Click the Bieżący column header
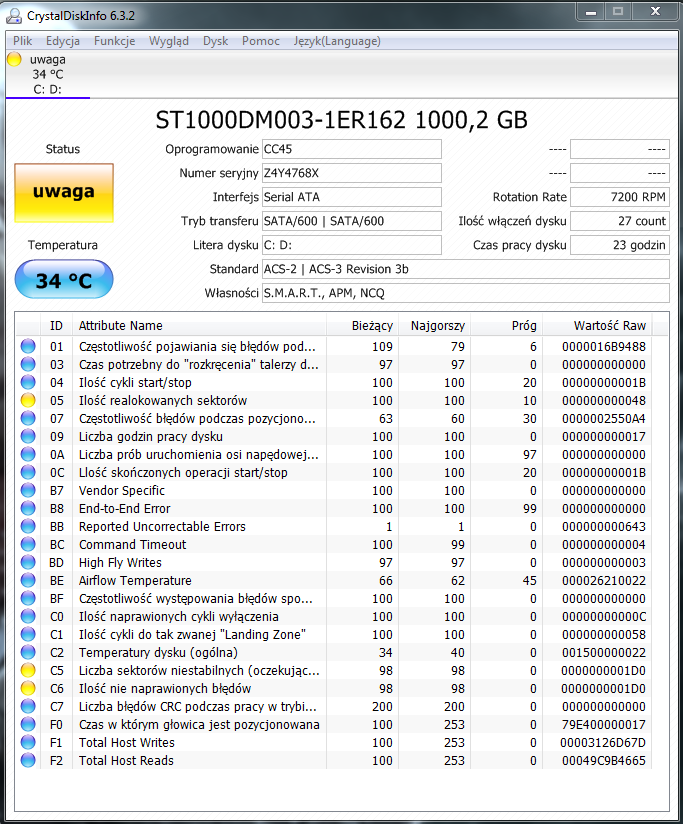 pos(363,325)
